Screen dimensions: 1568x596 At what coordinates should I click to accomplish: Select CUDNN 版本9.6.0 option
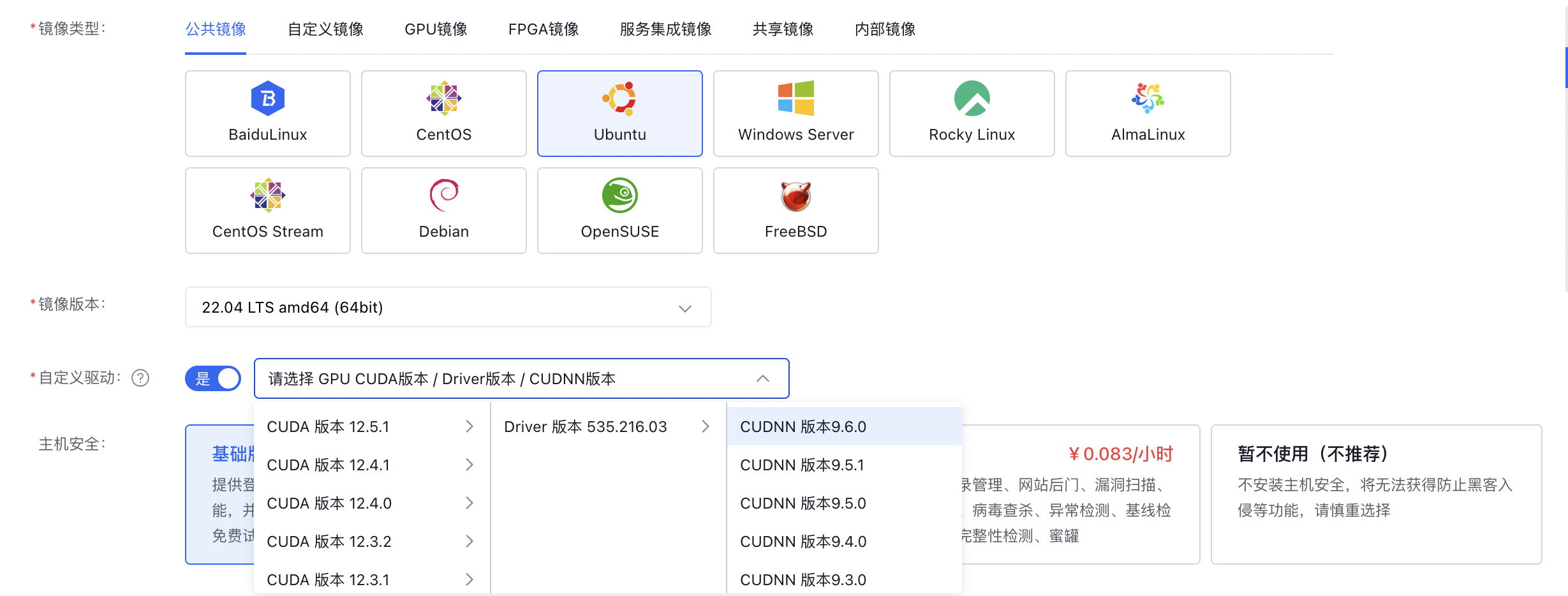844,426
